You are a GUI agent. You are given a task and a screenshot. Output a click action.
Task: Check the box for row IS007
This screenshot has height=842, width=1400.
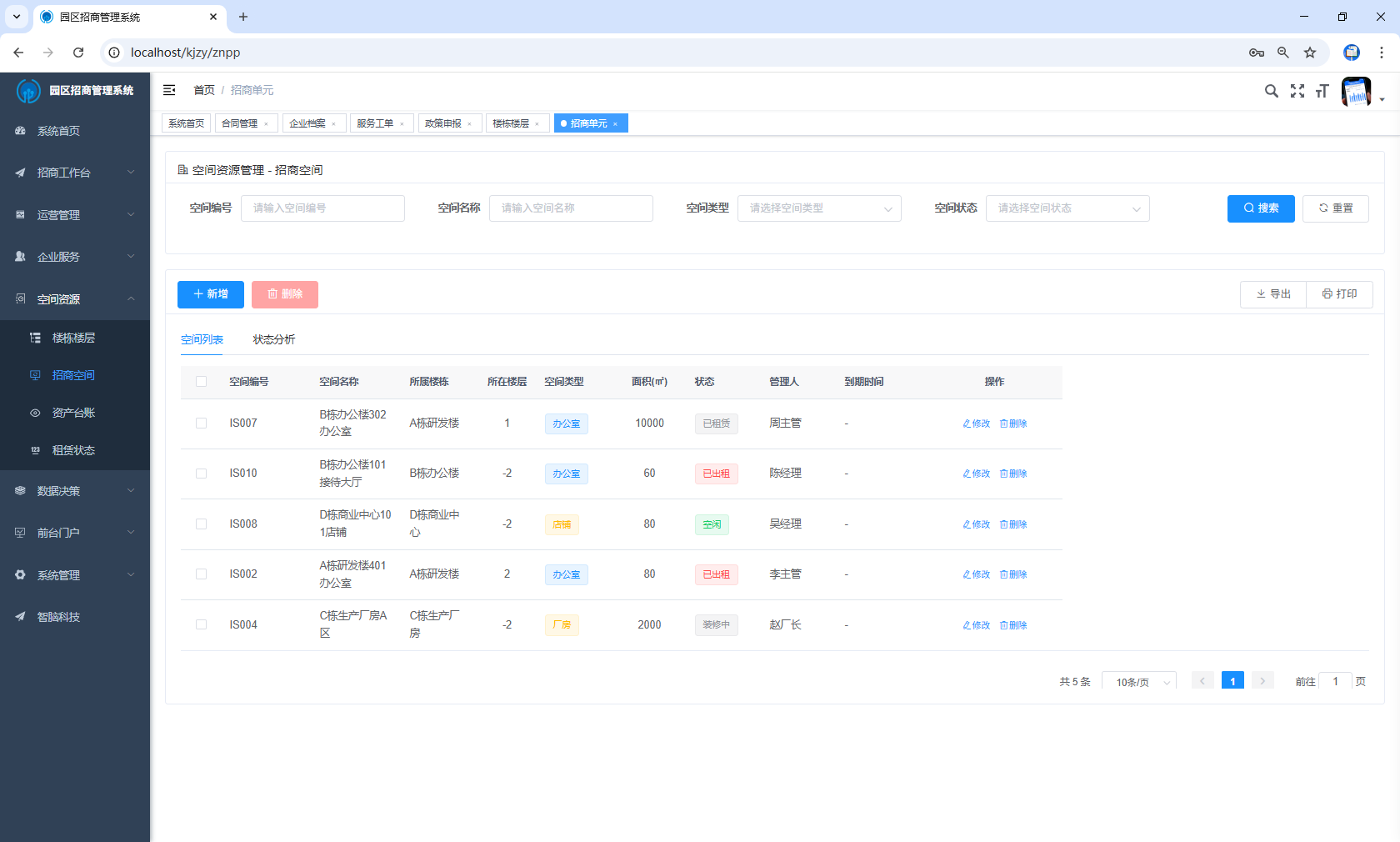201,424
